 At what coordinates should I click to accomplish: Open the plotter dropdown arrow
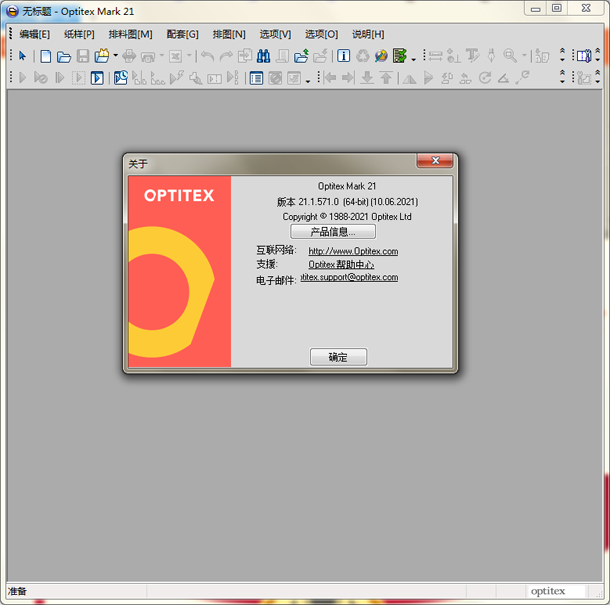point(161,56)
